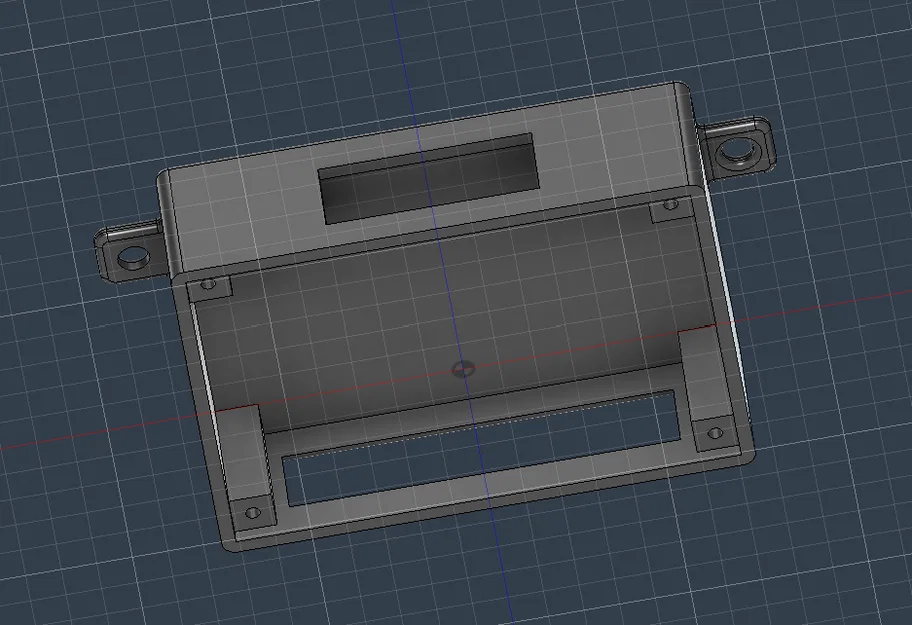Select screw hole in lower-left corner boss
This screenshot has width=912, height=625.
click(252, 513)
